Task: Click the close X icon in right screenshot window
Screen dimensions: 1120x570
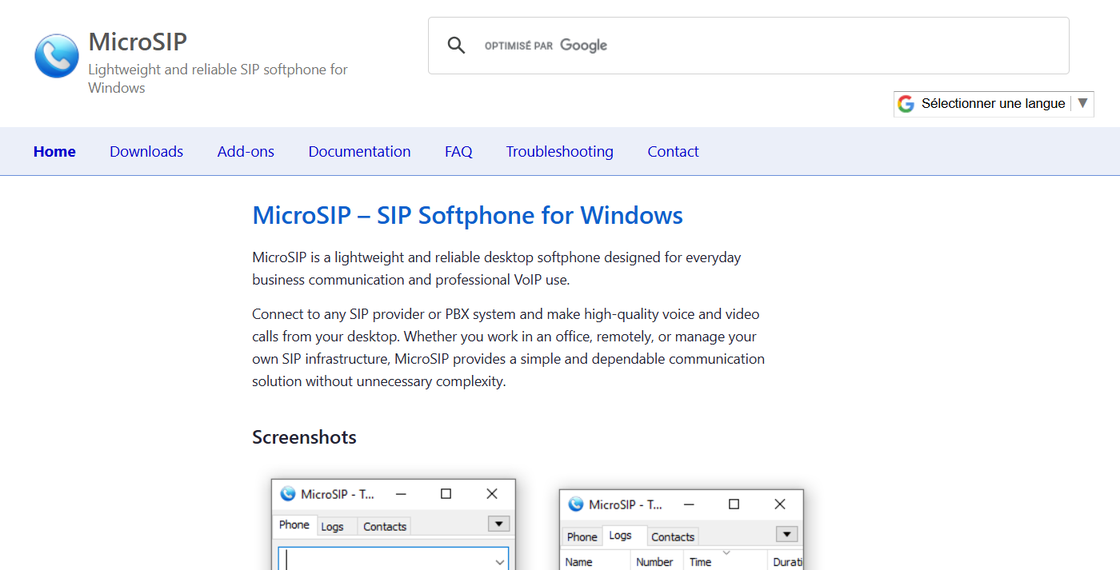Action: [x=779, y=504]
